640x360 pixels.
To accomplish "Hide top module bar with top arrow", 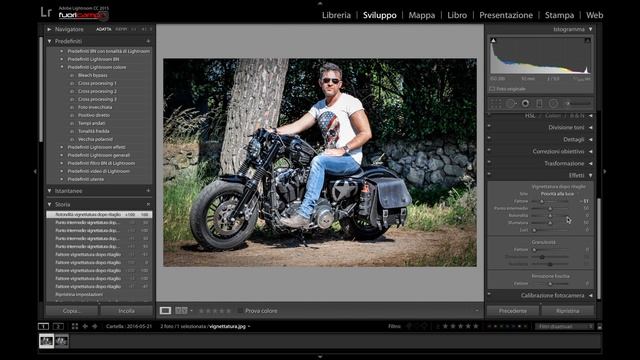I will [320, 3].
